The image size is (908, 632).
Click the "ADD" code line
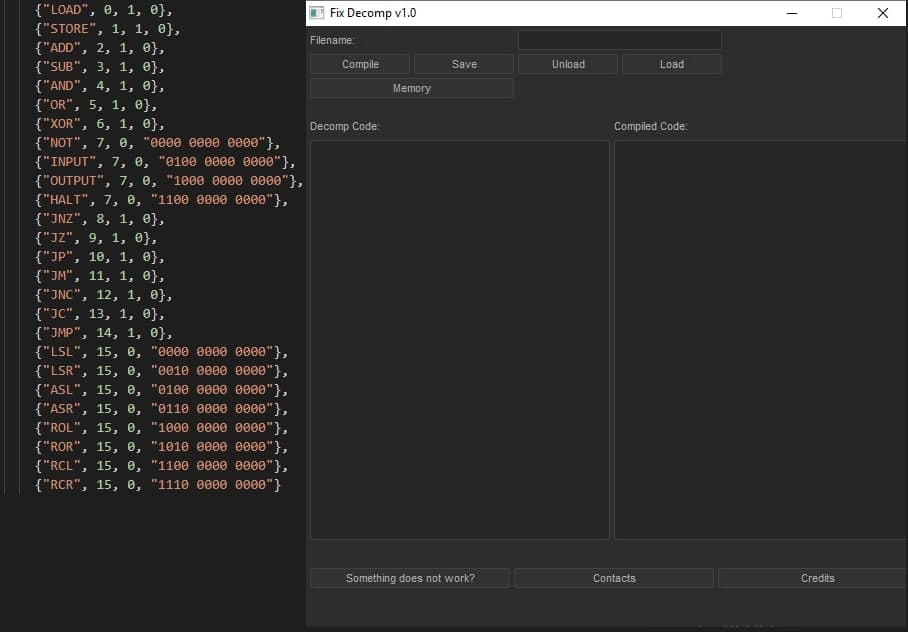coord(100,48)
